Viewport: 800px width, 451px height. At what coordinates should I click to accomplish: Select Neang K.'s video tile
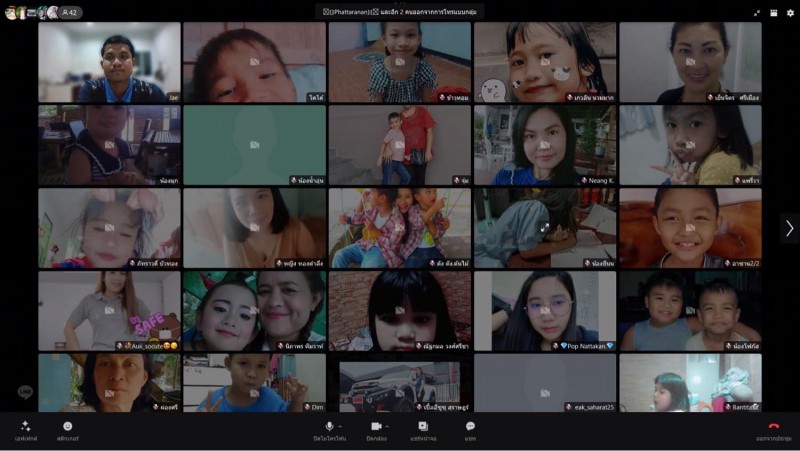click(545, 145)
